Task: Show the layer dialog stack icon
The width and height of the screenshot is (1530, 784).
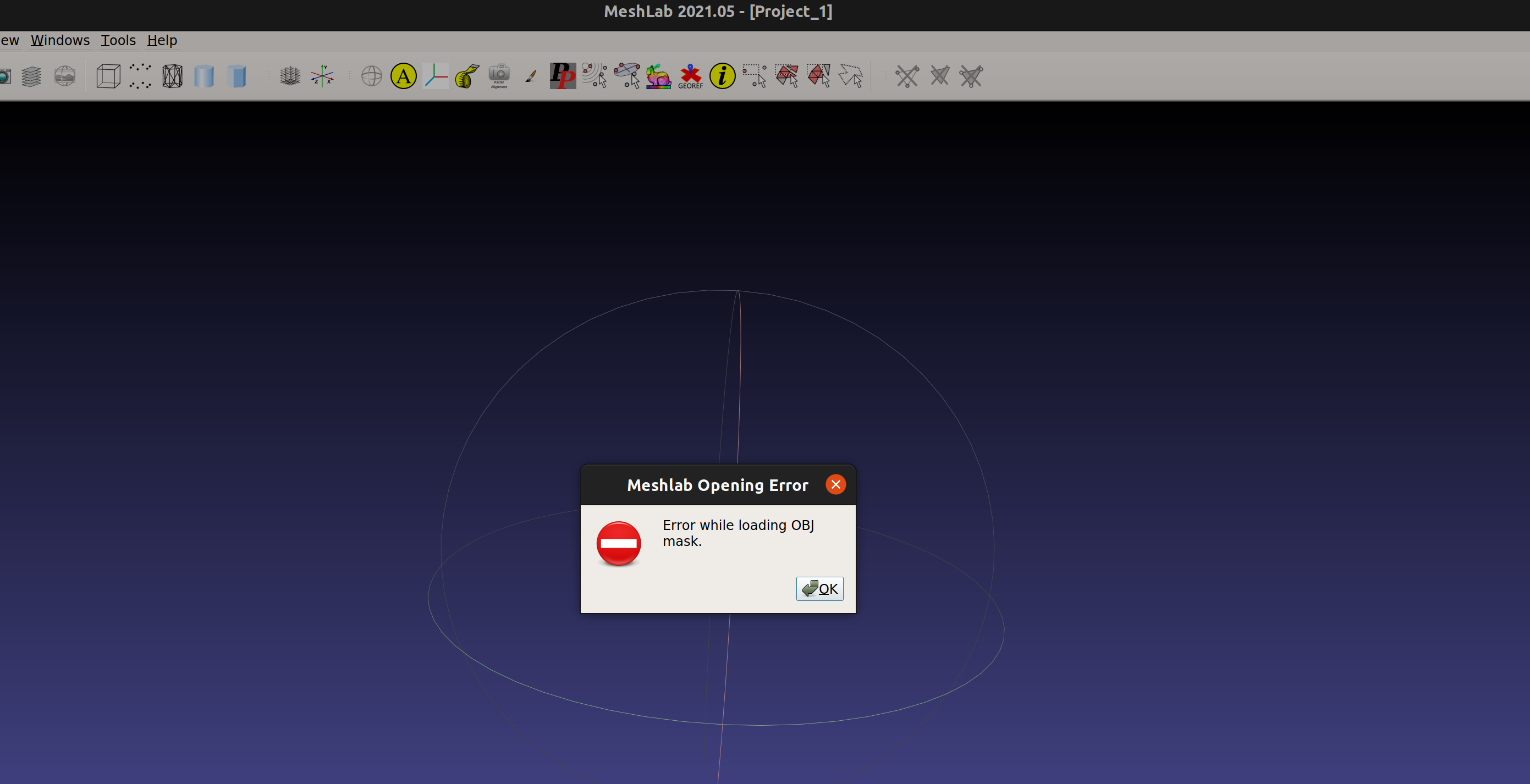Action: click(x=31, y=76)
